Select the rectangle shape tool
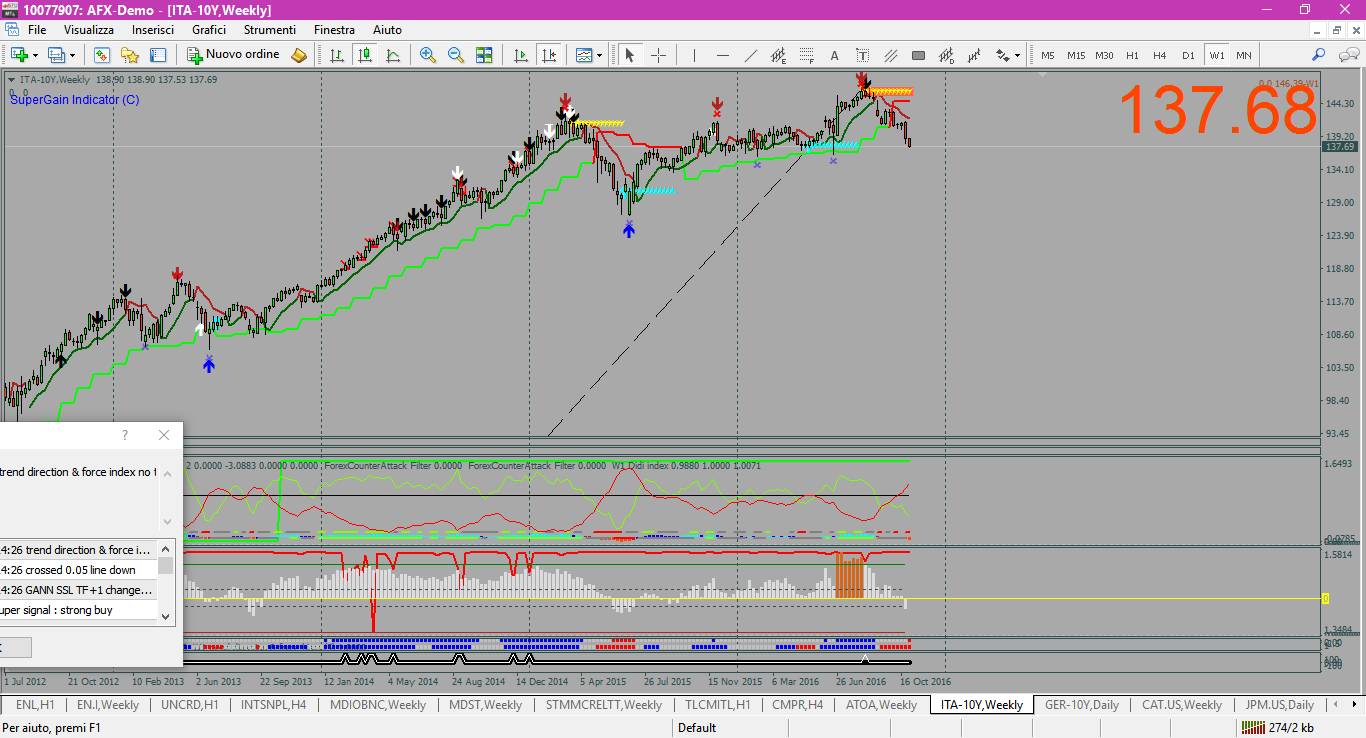The width and height of the screenshot is (1366, 738). point(918,55)
